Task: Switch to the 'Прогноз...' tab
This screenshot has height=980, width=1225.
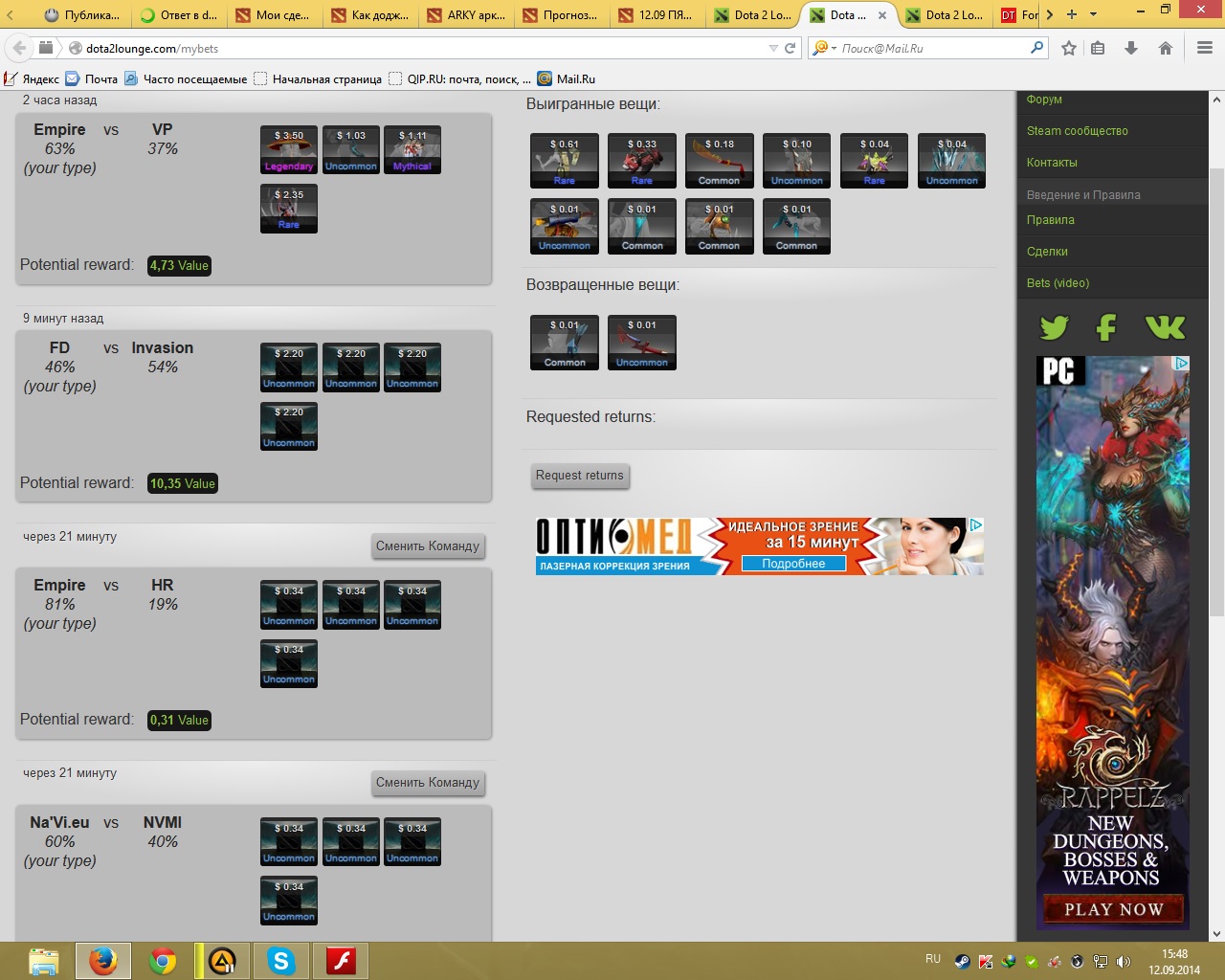Action: [x=562, y=14]
